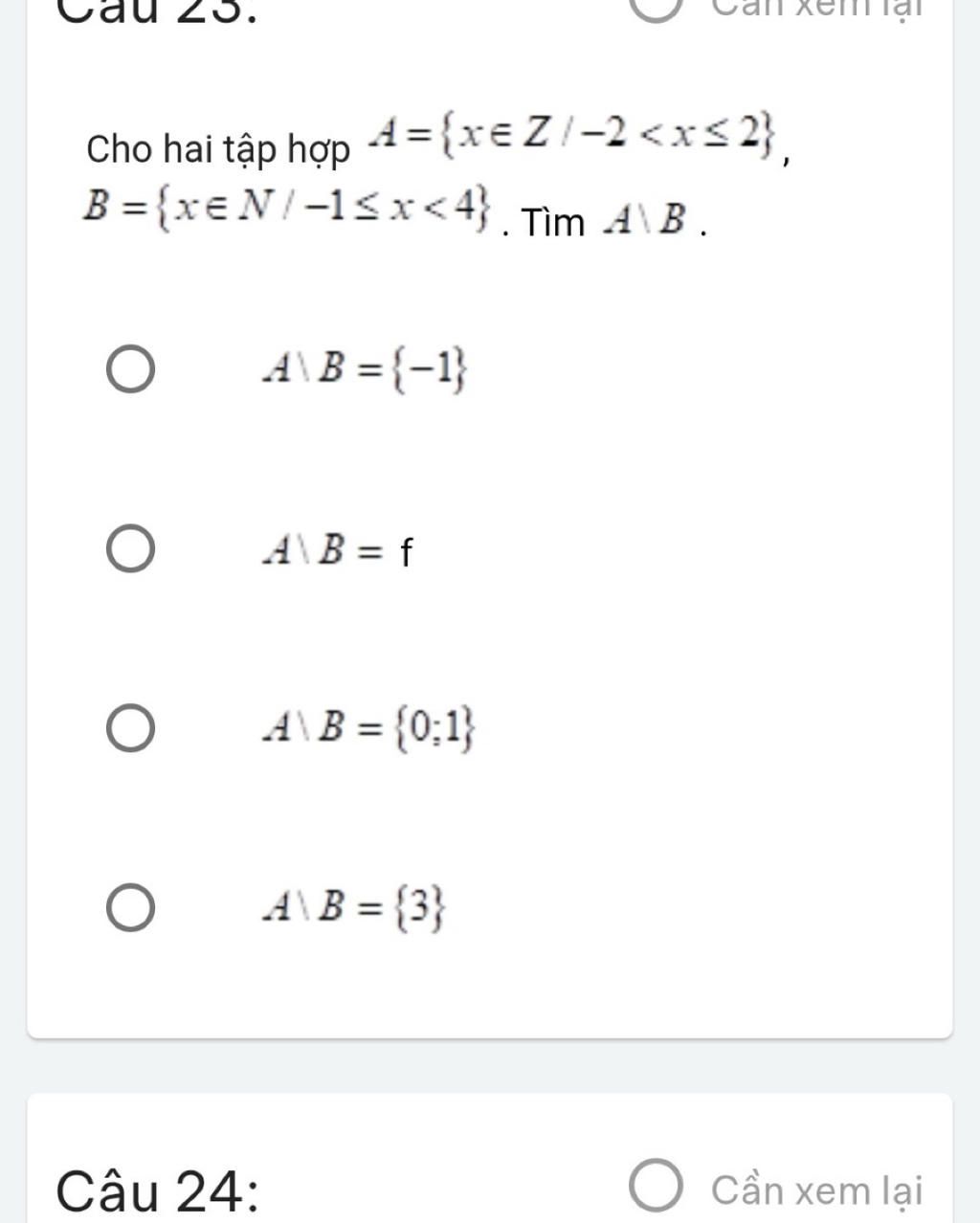Click the answer text A\B = {0;1}
The width and height of the screenshot is (980, 1223).
[x=369, y=729]
